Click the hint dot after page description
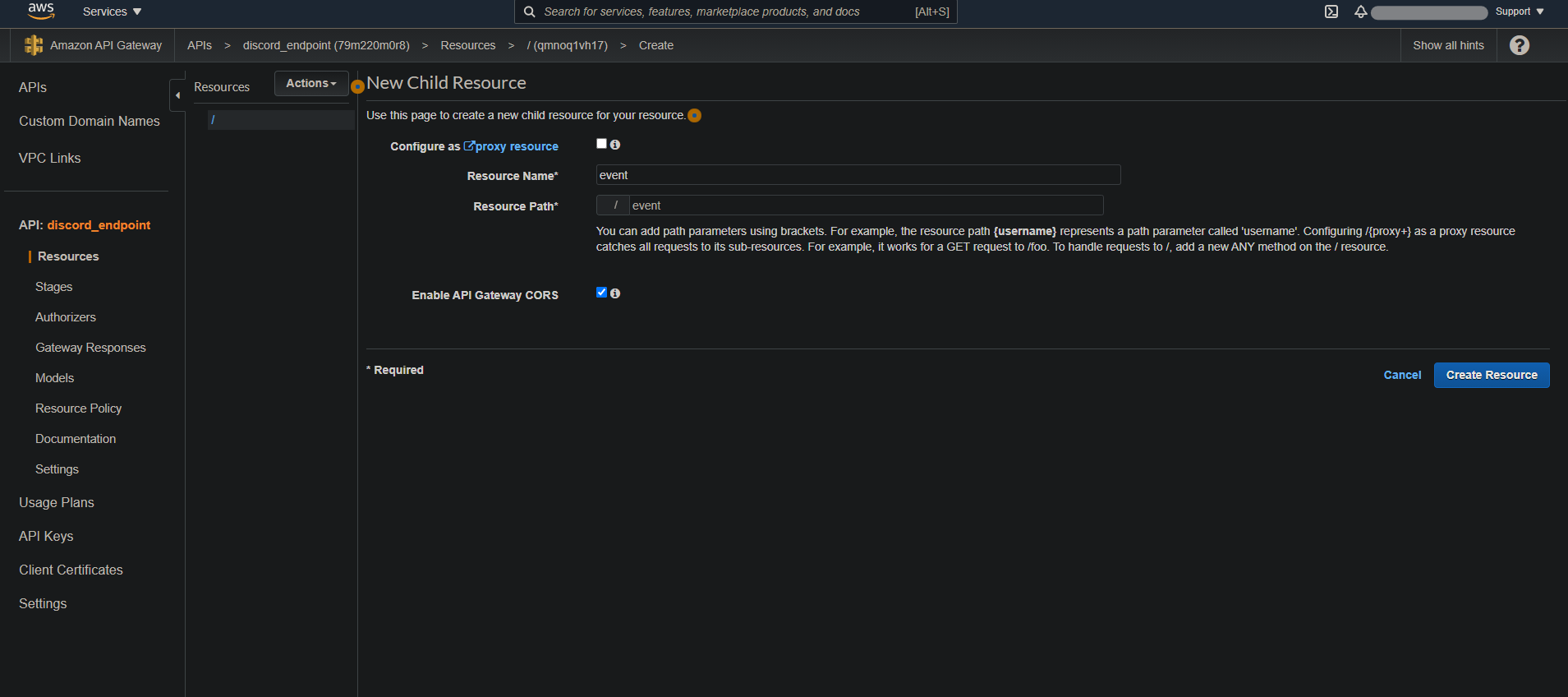Image resolution: width=1568 pixels, height=697 pixels. click(x=694, y=116)
